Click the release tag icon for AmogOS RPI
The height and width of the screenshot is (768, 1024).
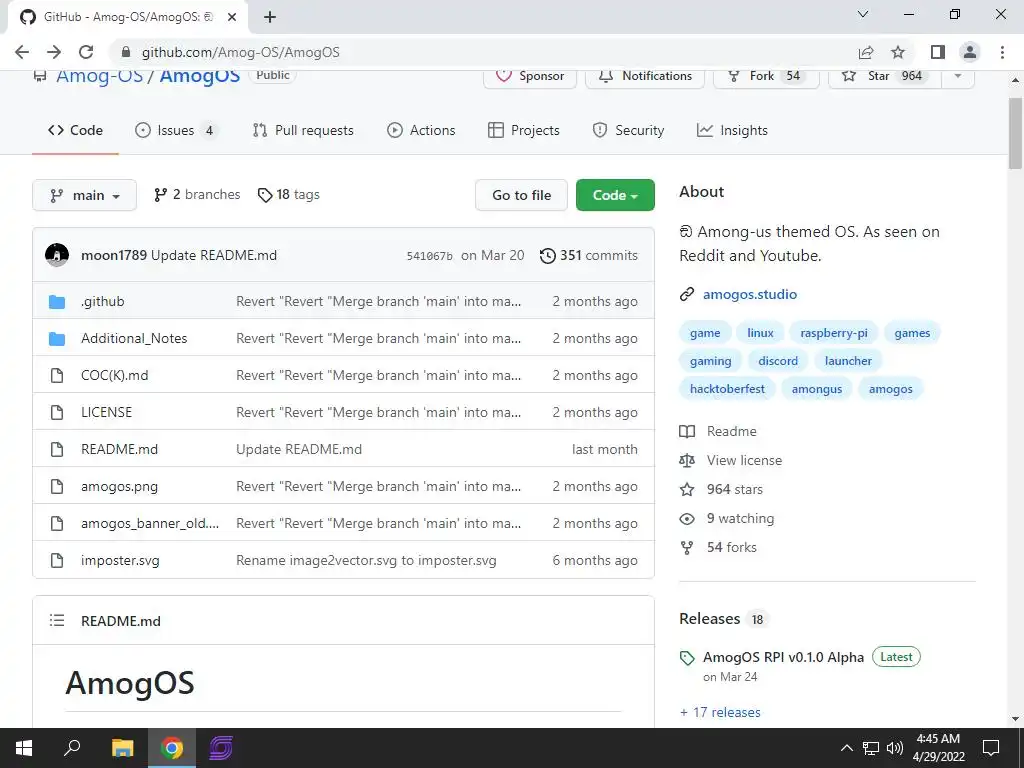(686, 658)
